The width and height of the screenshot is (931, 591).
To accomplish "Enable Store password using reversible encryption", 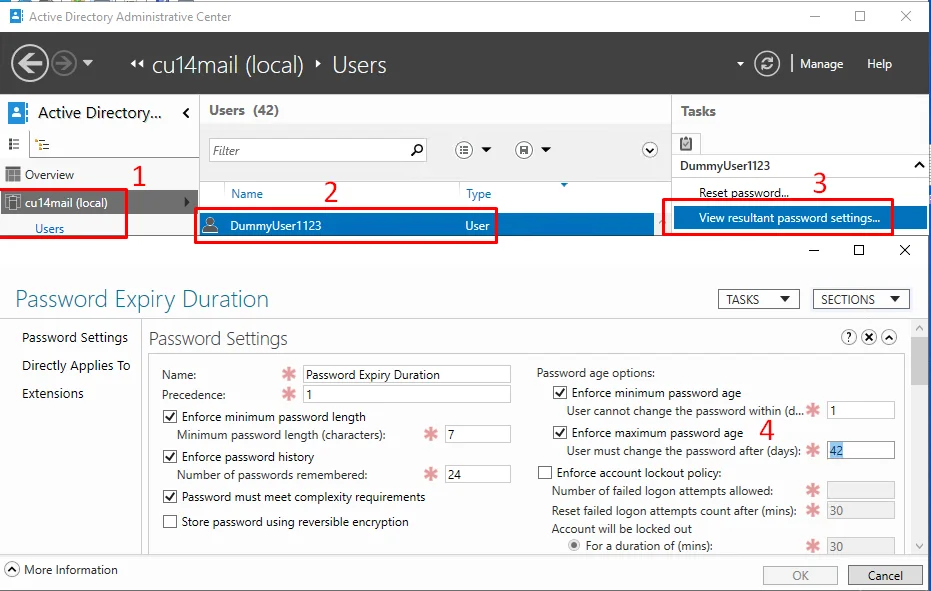I will pyautogui.click(x=170, y=522).
